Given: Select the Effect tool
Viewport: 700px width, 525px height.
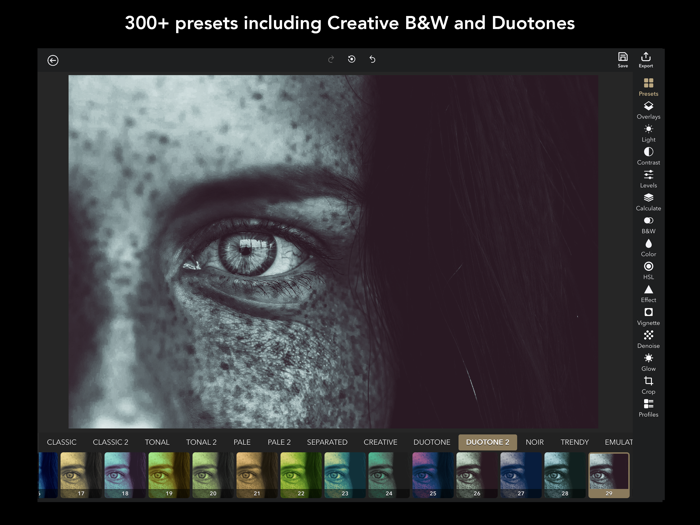Looking at the screenshot, I should pyautogui.click(x=648, y=294).
